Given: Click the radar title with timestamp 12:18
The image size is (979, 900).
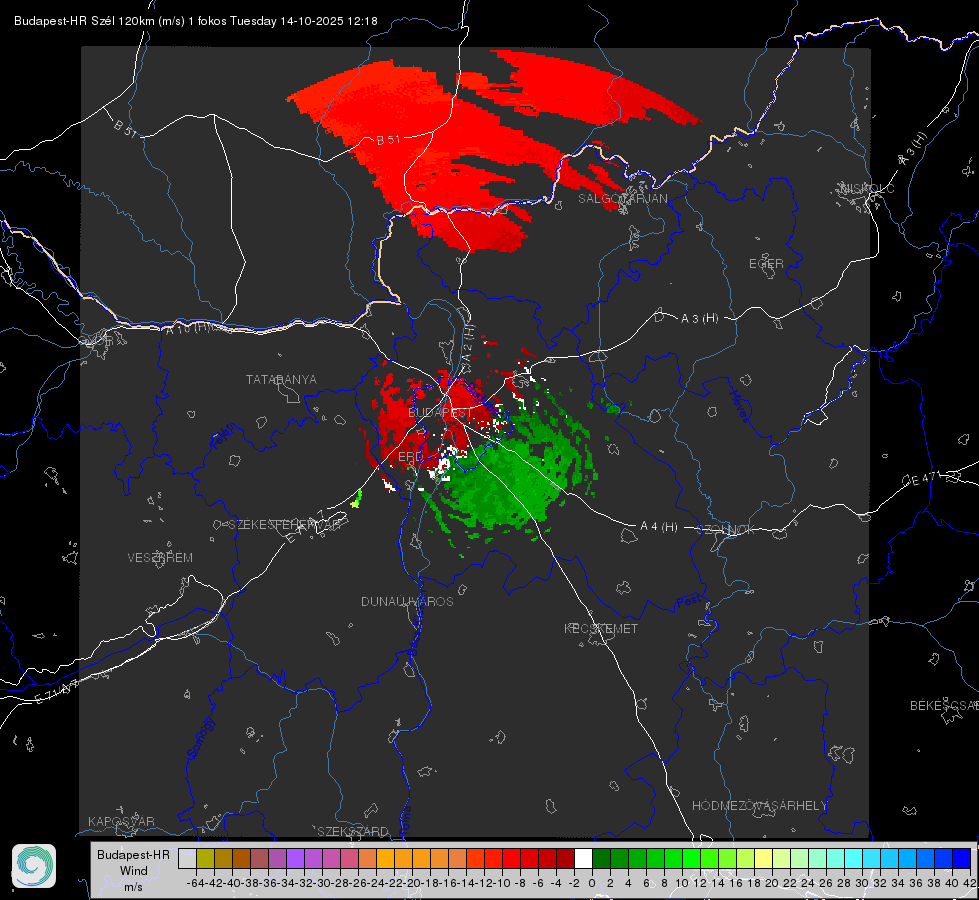Looking at the screenshot, I should click(x=195, y=21).
